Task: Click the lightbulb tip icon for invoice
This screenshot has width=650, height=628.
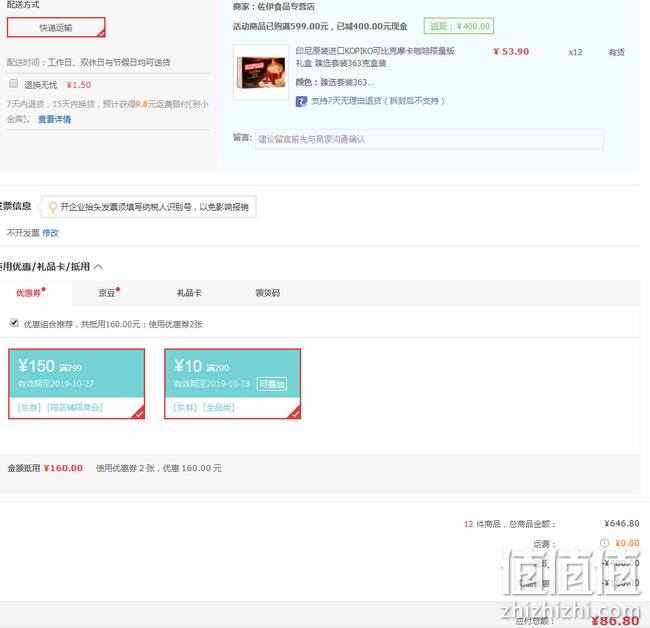Action: pos(53,207)
